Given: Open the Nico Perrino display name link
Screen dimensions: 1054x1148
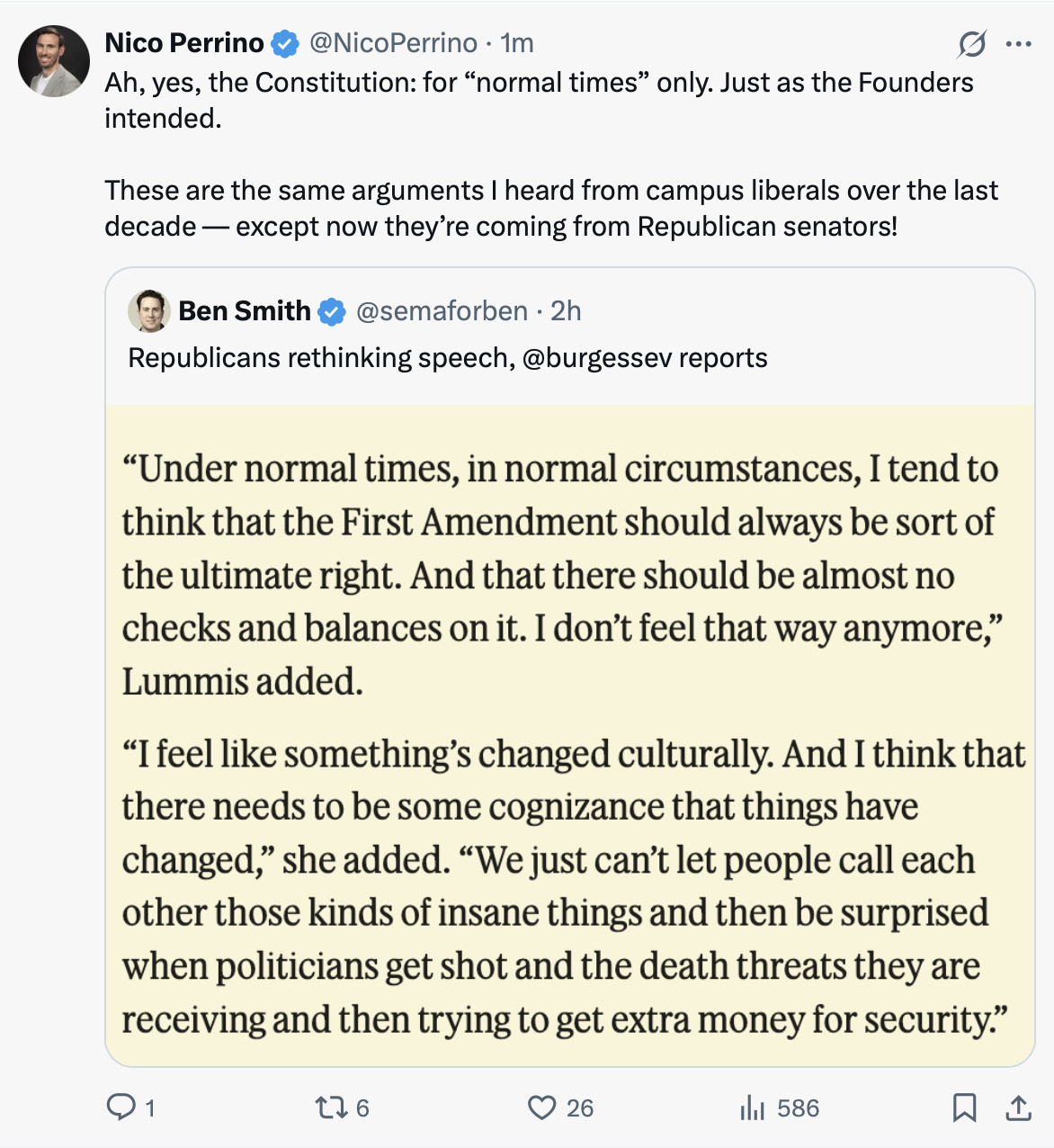Looking at the screenshot, I should coord(184,43).
